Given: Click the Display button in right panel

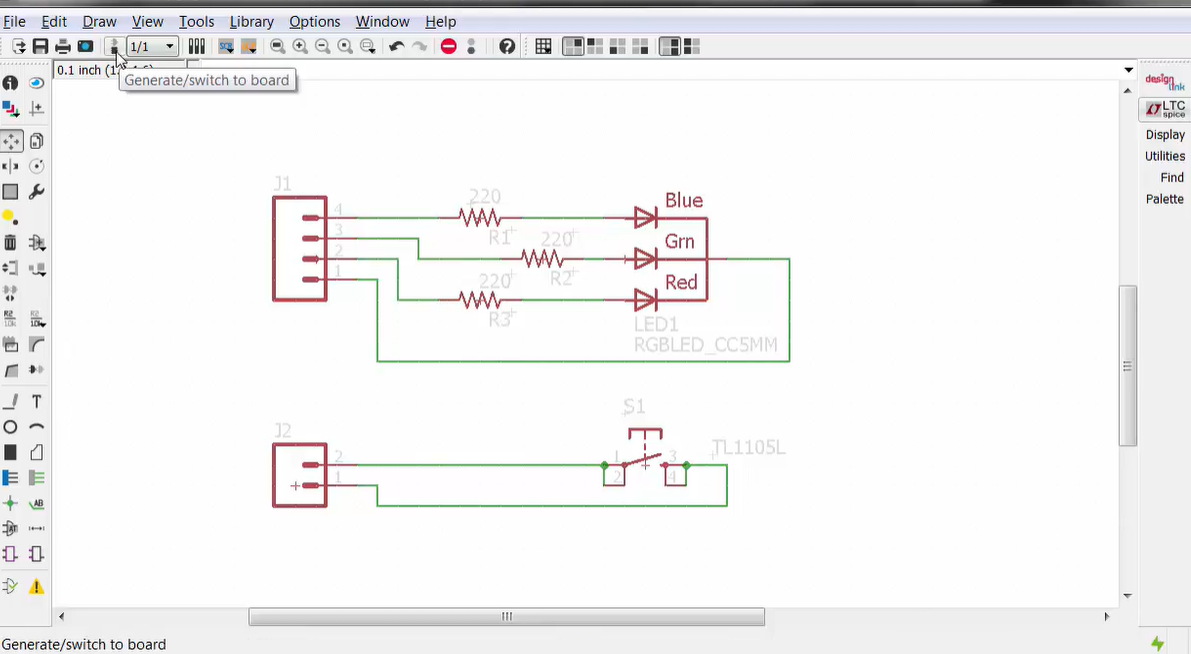Looking at the screenshot, I should 1165,134.
